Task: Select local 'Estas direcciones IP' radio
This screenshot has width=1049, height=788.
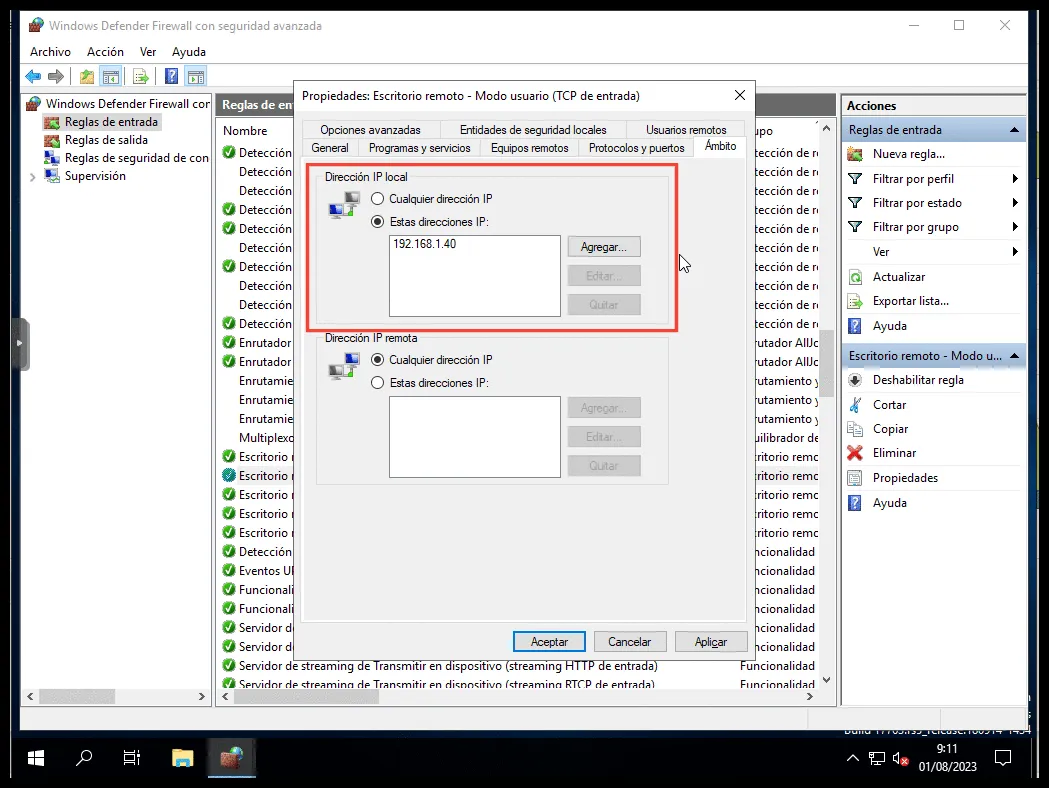Action: pos(378,221)
